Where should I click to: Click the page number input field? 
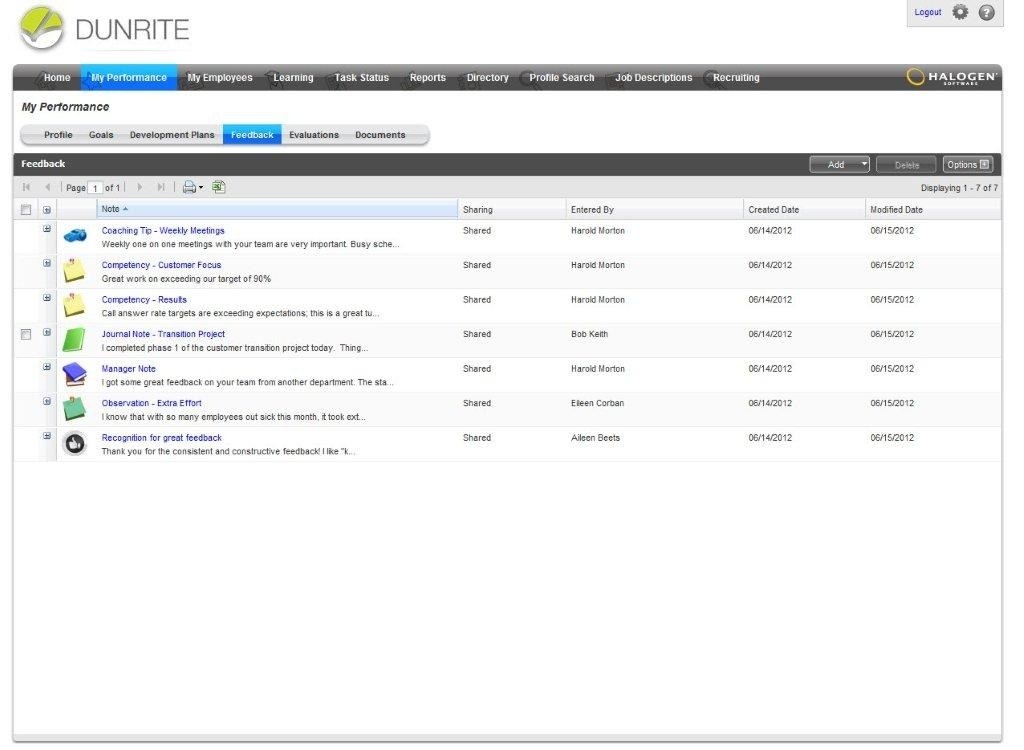tap(95, 188)
